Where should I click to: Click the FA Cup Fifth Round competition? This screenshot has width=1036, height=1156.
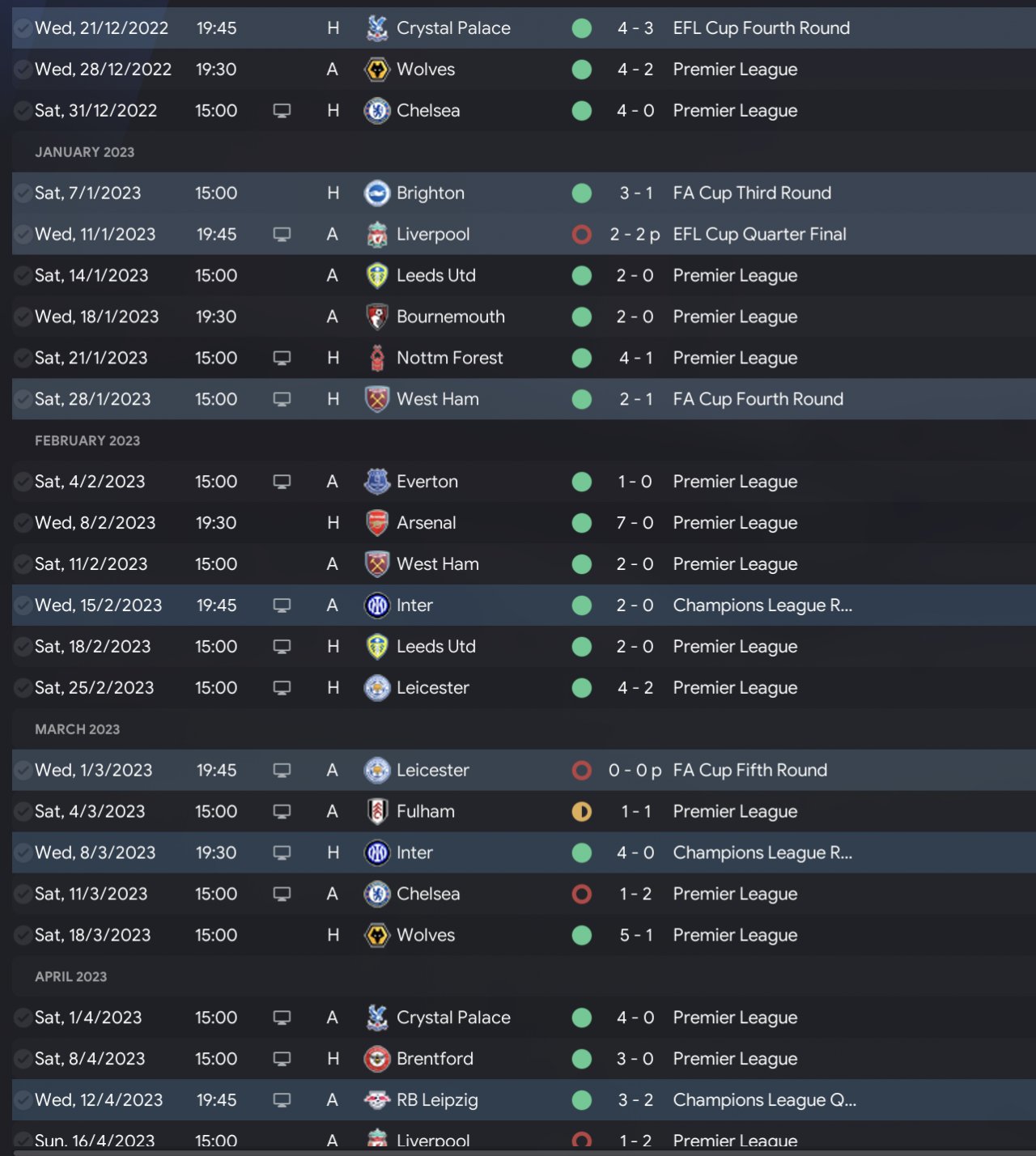tap(749, 770)
